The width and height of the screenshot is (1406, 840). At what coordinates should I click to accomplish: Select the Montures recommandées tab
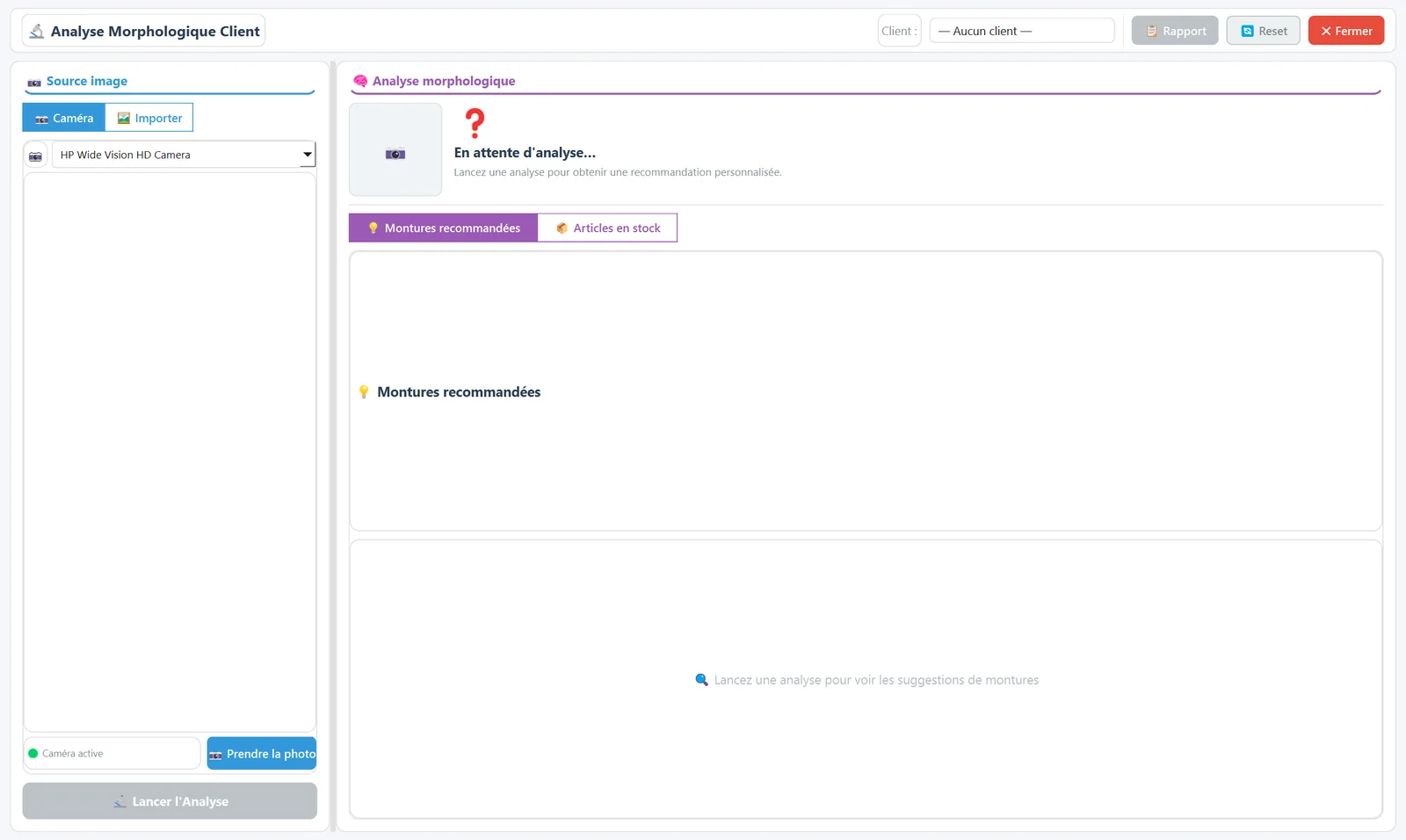coord(443,228)
